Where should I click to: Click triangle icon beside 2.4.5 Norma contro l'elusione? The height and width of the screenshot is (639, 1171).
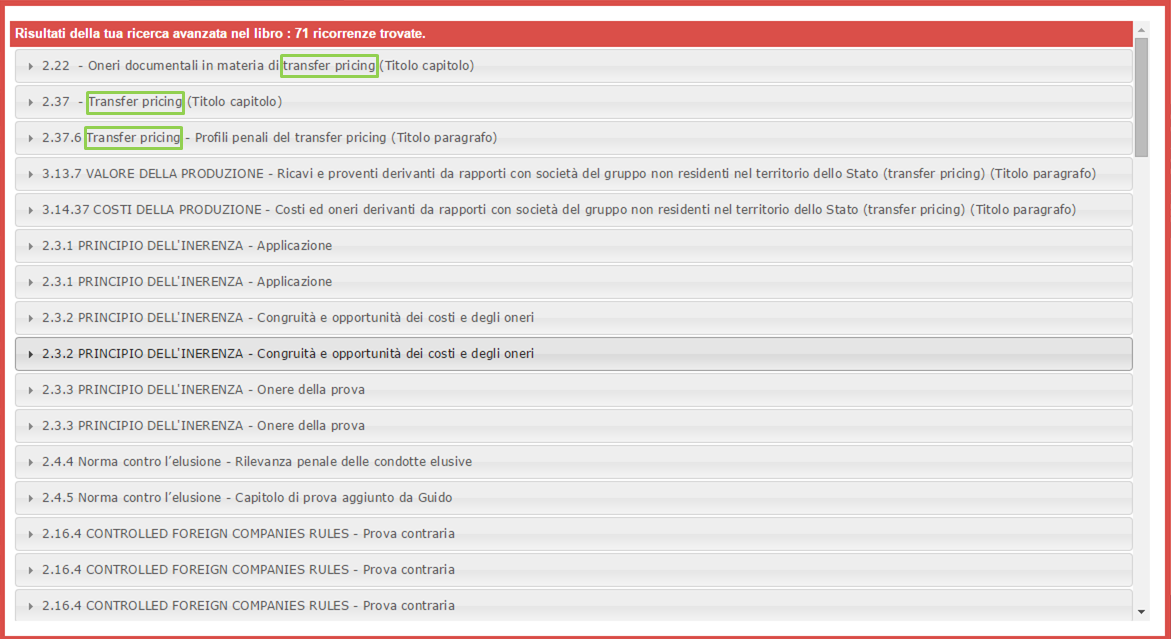pos(31,498)
